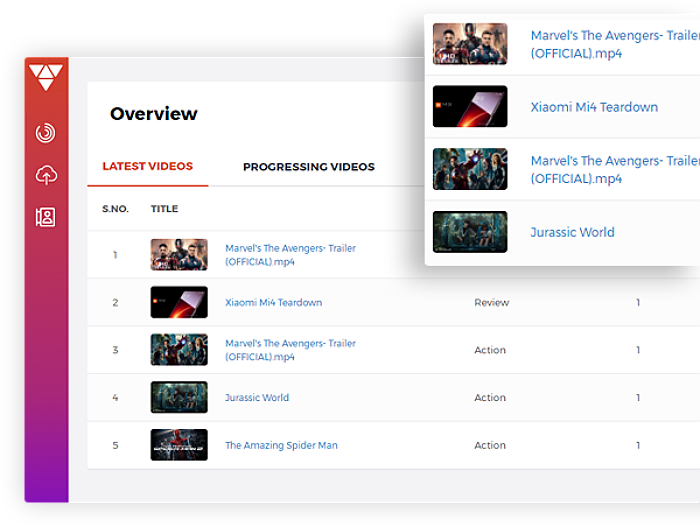Click the Xiaomi Mi4 thumbnail in table
Screen dimensions: 700x527
tap(179, 302)
